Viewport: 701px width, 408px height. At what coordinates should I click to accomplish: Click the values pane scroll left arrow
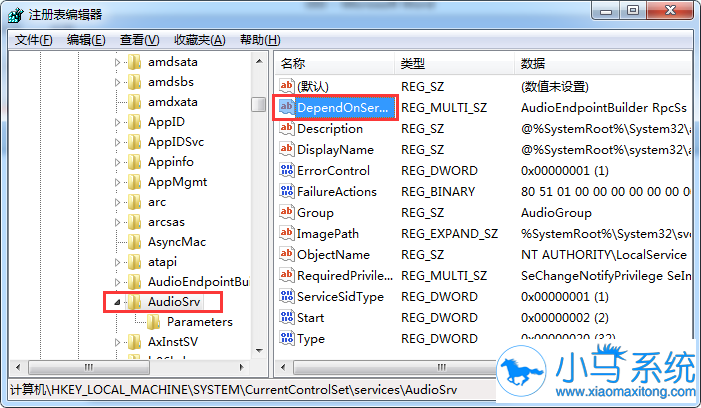pyautogui.click(x=283, y=367)
